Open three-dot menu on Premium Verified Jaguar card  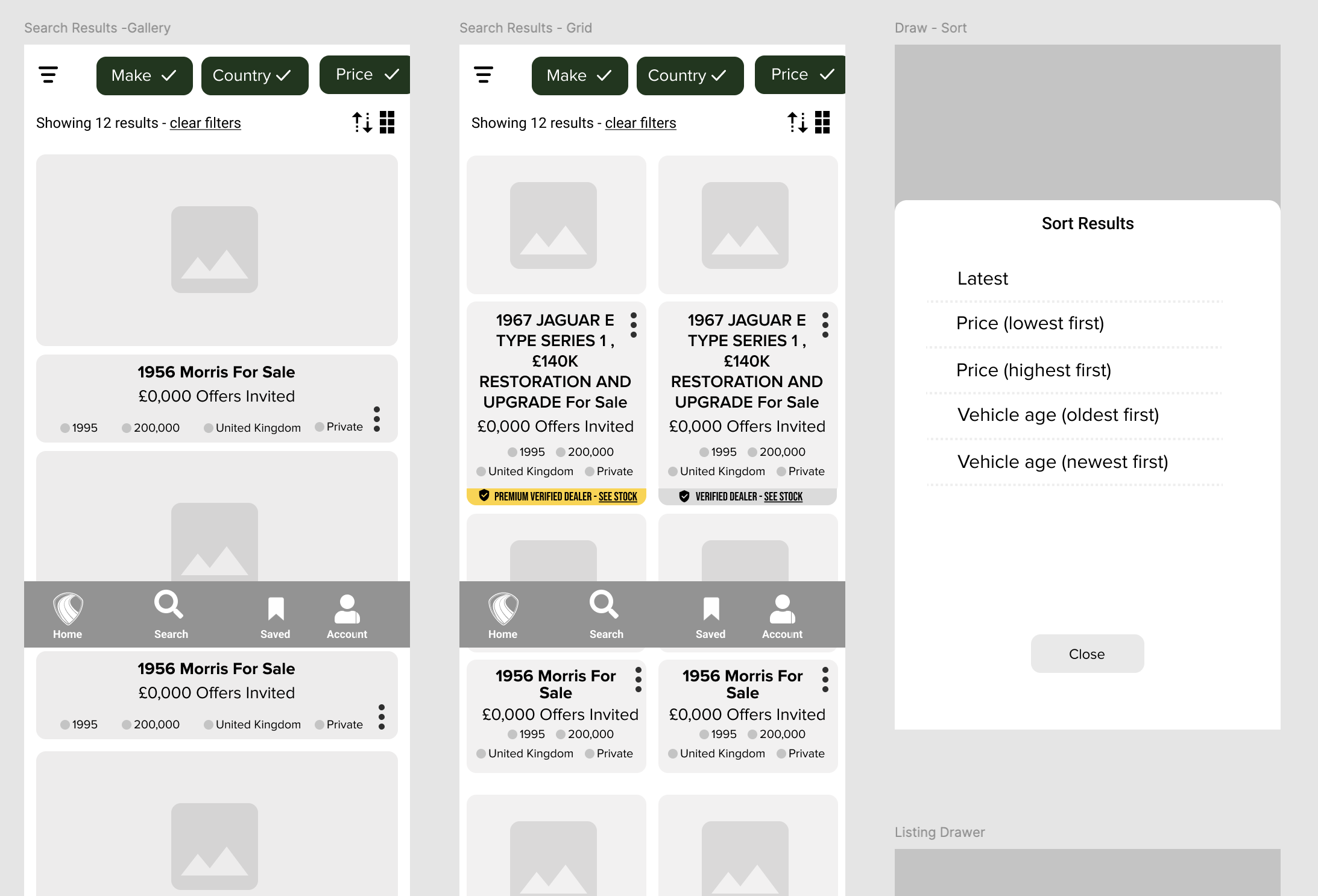tap(634, 325)
